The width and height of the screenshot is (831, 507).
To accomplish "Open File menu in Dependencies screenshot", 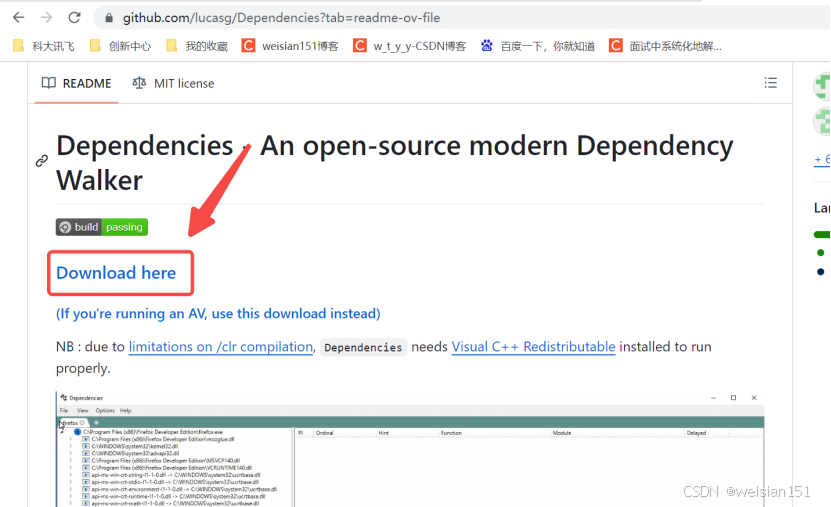I will [64, 411].
